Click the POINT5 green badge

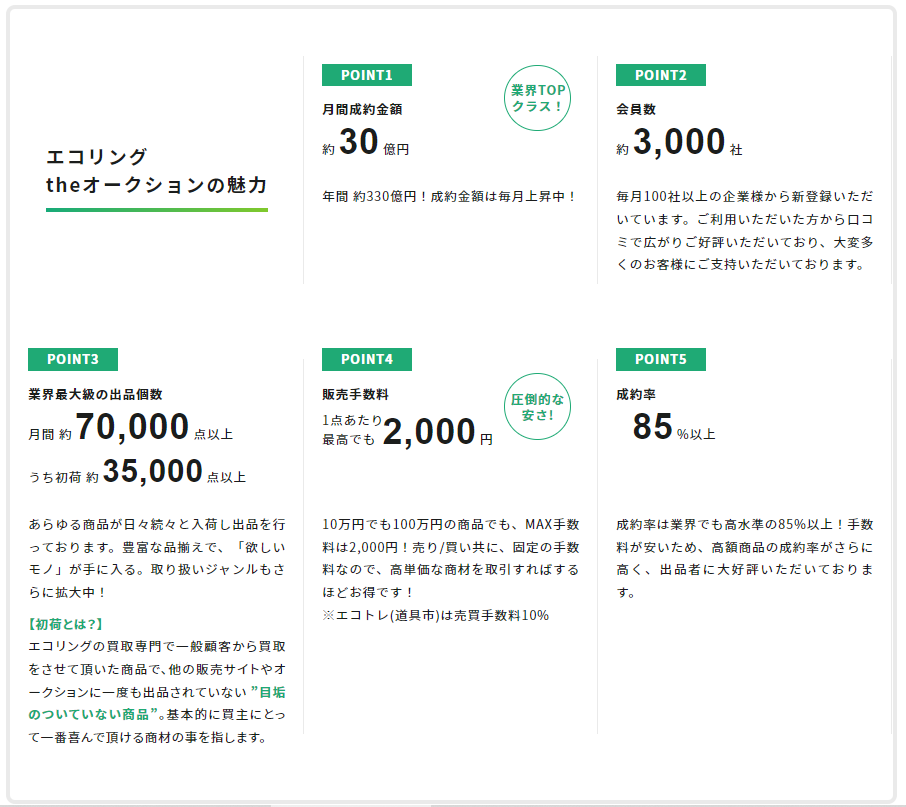coord(660,359)
